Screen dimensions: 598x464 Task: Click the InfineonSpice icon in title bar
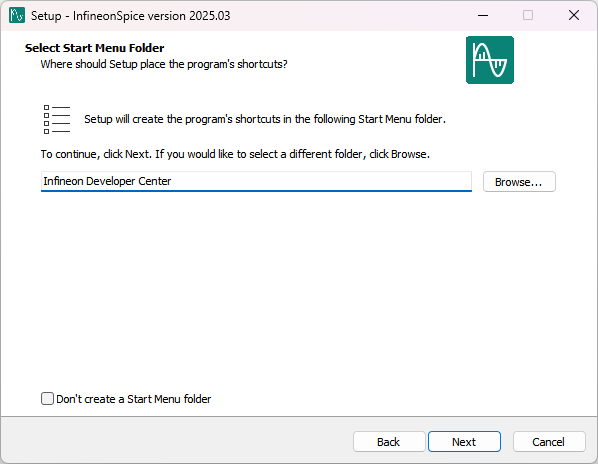tap(17, 16)
